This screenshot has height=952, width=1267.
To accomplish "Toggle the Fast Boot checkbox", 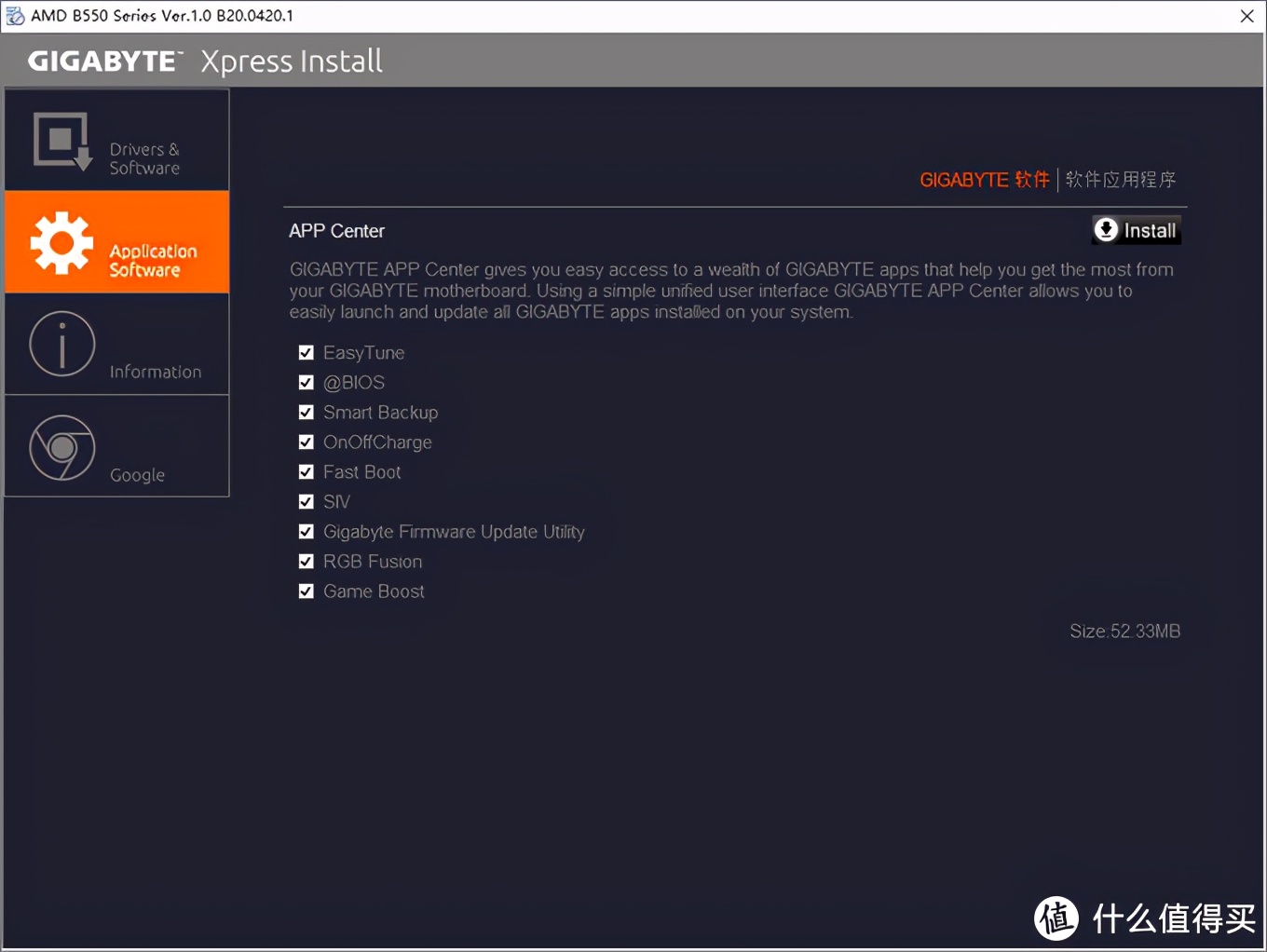I will [306, 471].
